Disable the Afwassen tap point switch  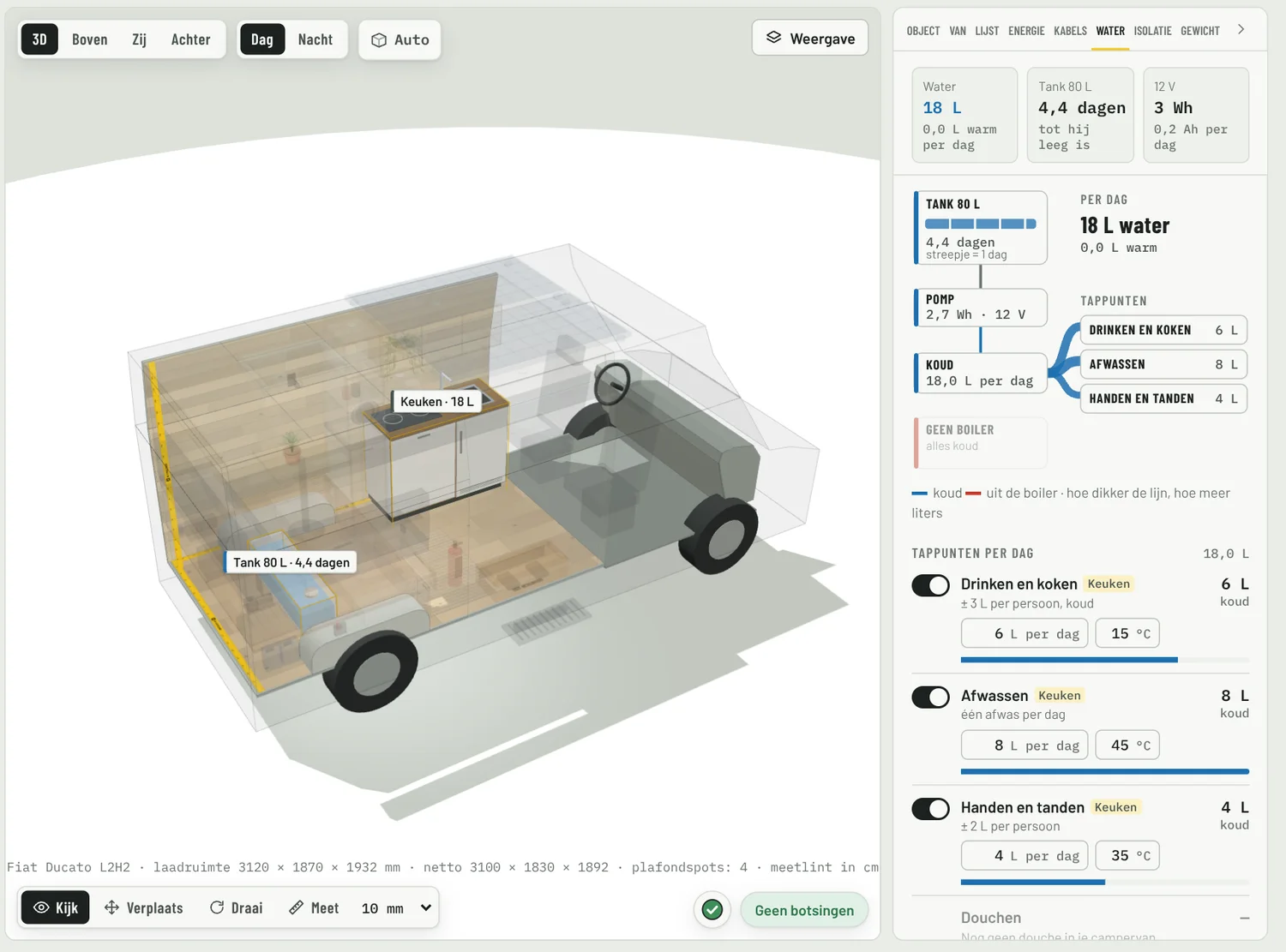coord(930,697)
